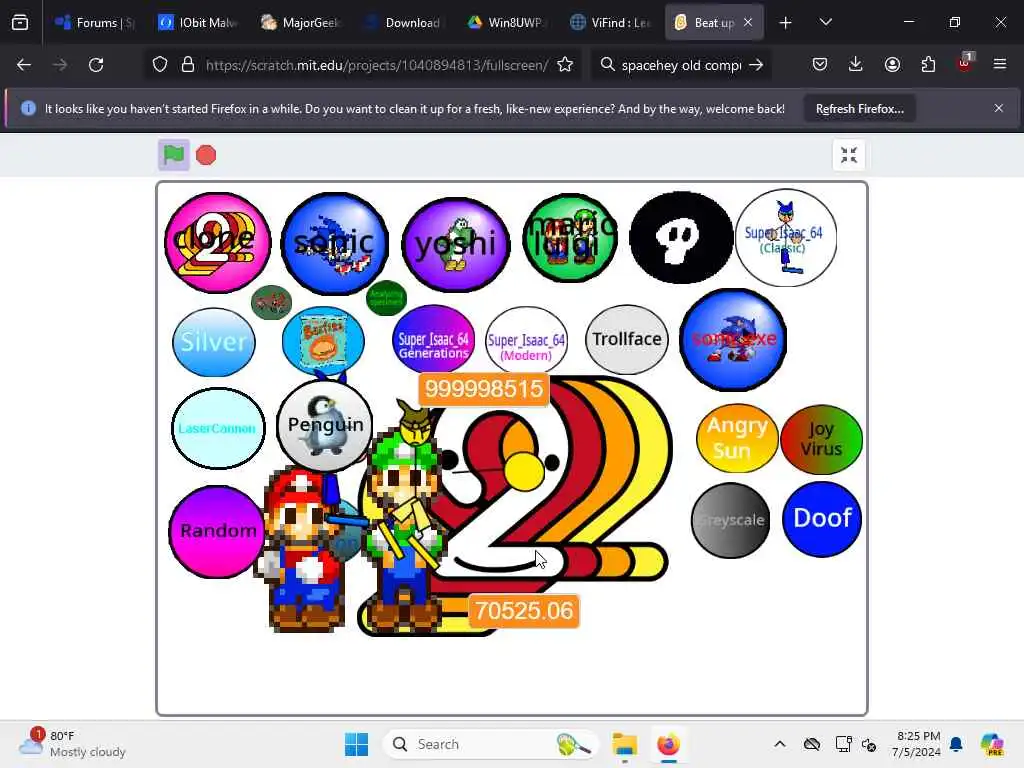Viewport: 1024px width, 768px height.
Task: Open the uBlock Origin extension
Action: (965, 63)
